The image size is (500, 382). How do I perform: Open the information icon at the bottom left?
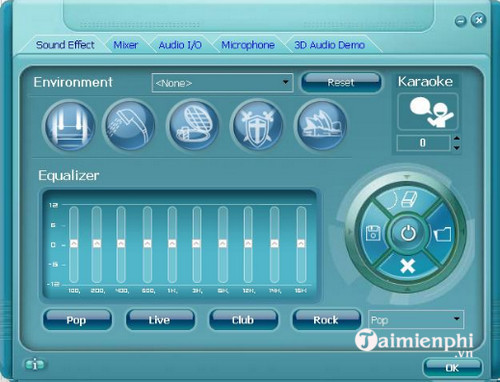coord(35,365)
